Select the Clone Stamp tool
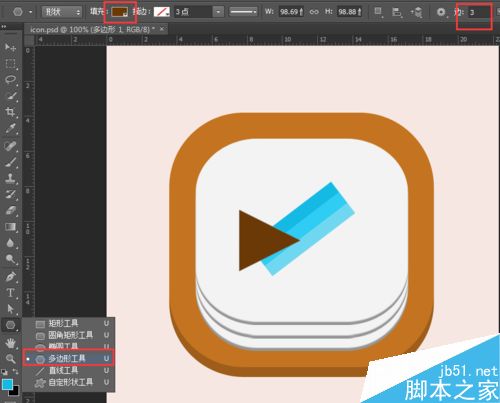Image resolution: width=500 pixels, height=403 pixels. pos(10,178)
